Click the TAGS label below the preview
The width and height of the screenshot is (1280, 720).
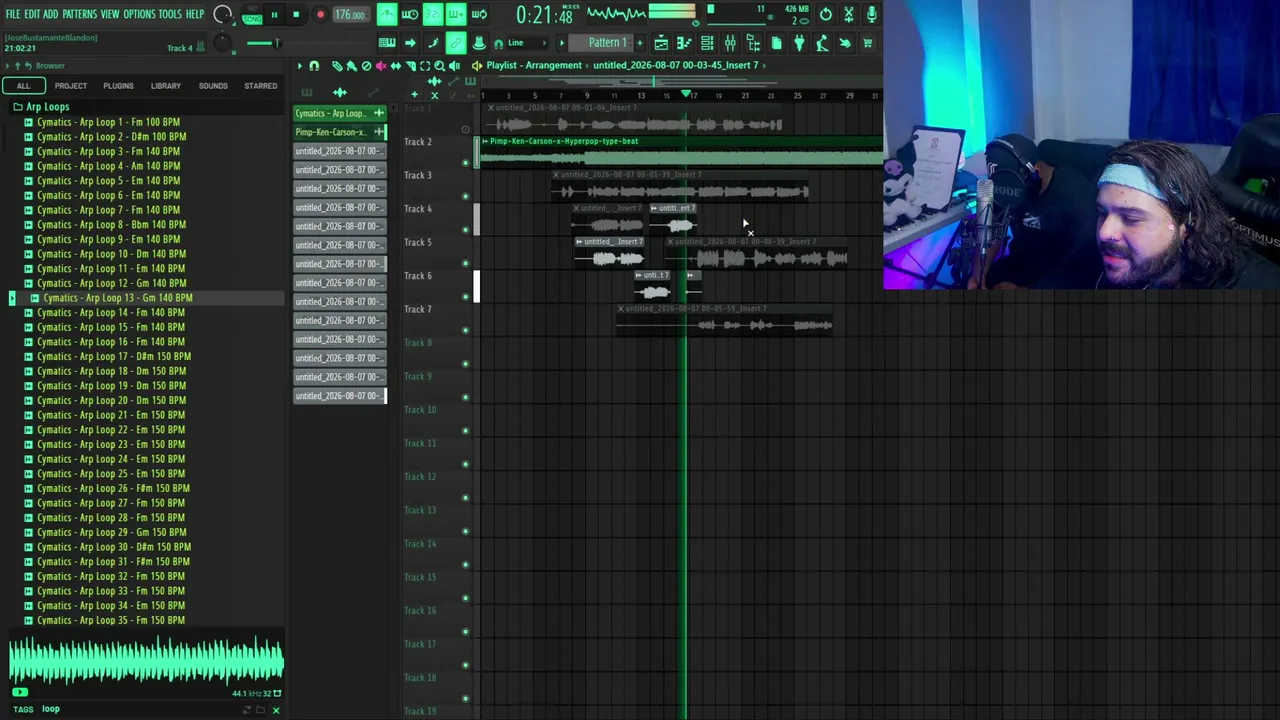[23, 709]
